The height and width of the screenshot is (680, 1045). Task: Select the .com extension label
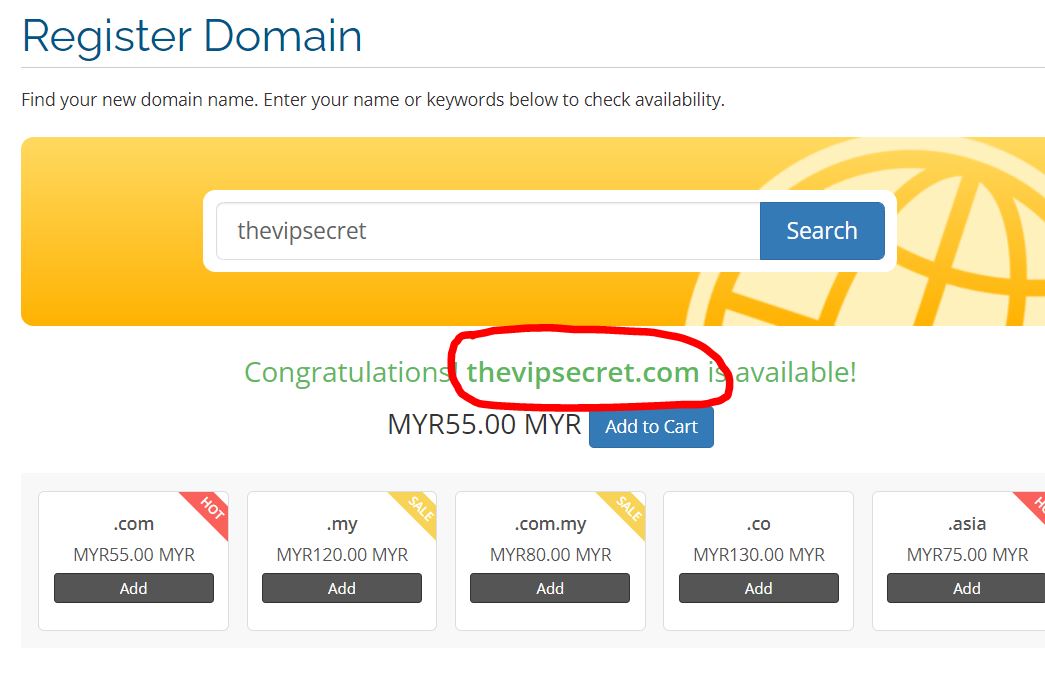coord(134,524)
